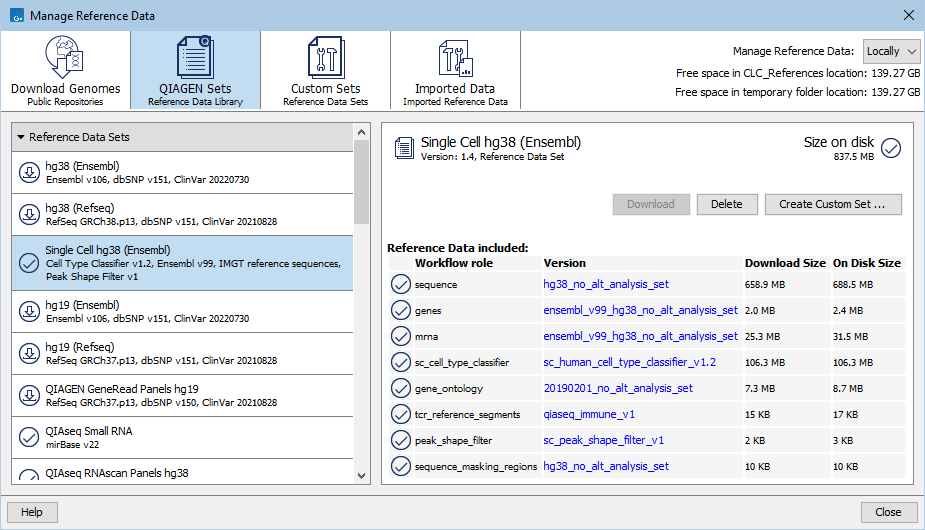Click the download icon next to hg38 (Ensembl)
The image size is (925, 530).
point(29,172)
